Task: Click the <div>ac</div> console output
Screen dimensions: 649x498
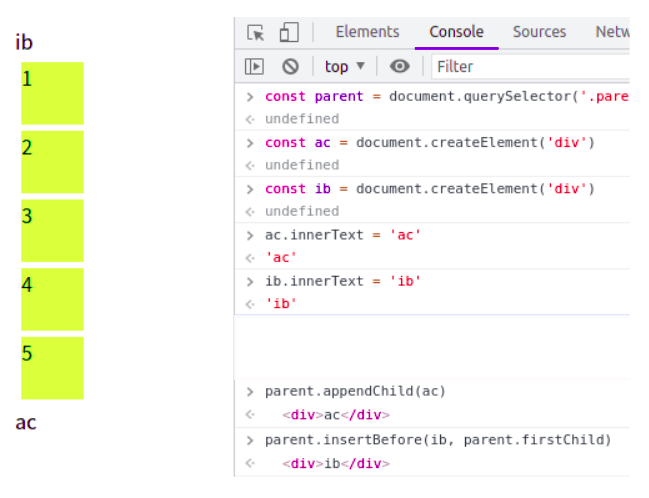Action: 336,415
